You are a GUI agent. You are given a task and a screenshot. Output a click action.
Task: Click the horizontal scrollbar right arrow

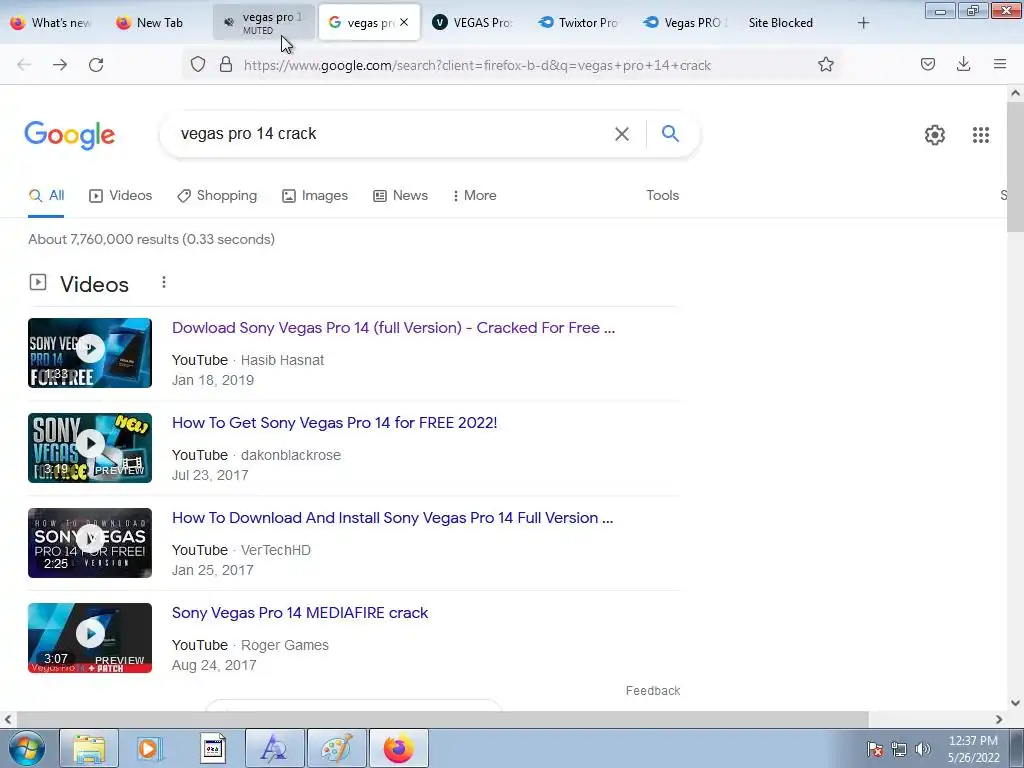[x=999, y=720]
